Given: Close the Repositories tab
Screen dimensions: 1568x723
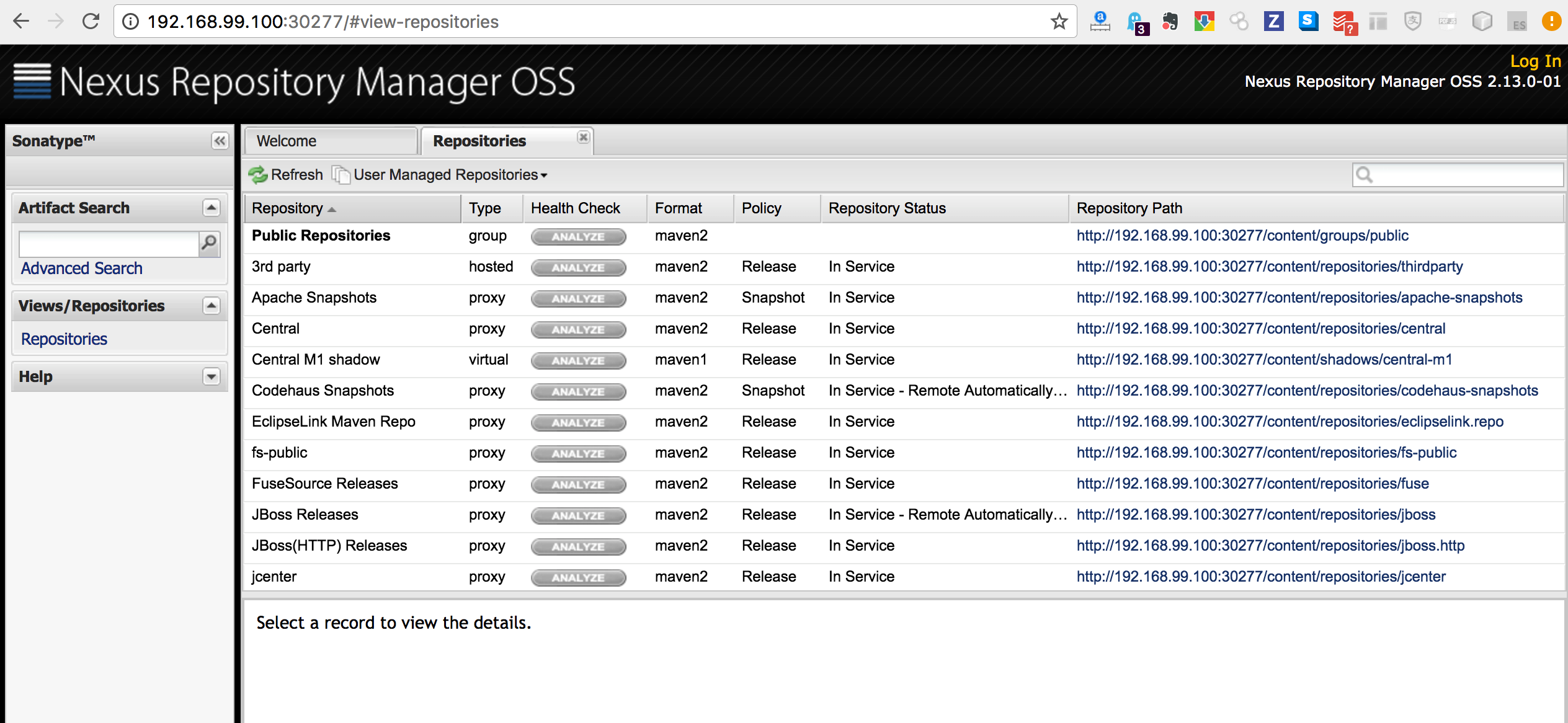Looking at the screenshot, I should pos(583,137).
